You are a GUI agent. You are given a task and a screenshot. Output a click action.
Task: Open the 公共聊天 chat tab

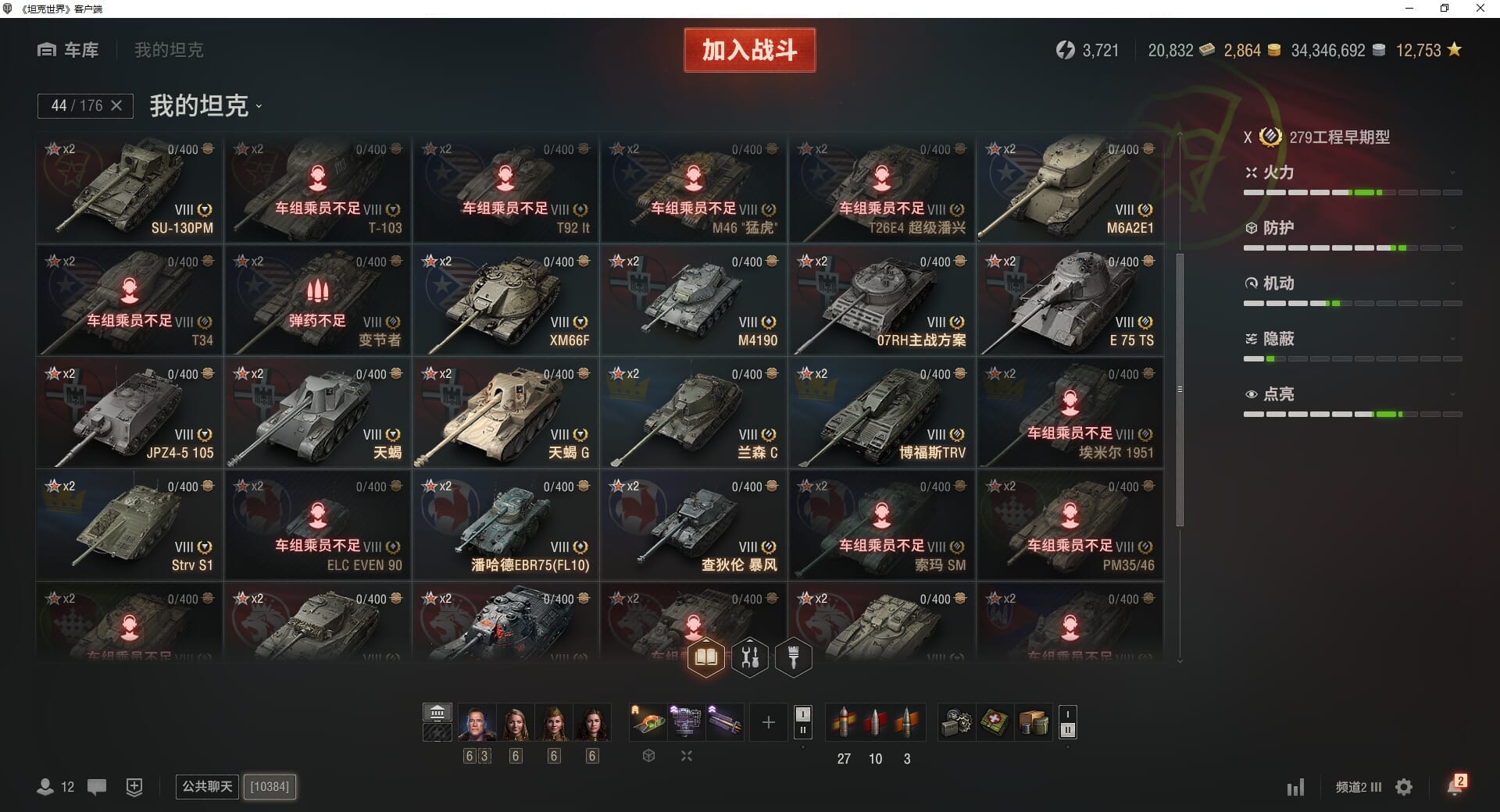(207, 786)
